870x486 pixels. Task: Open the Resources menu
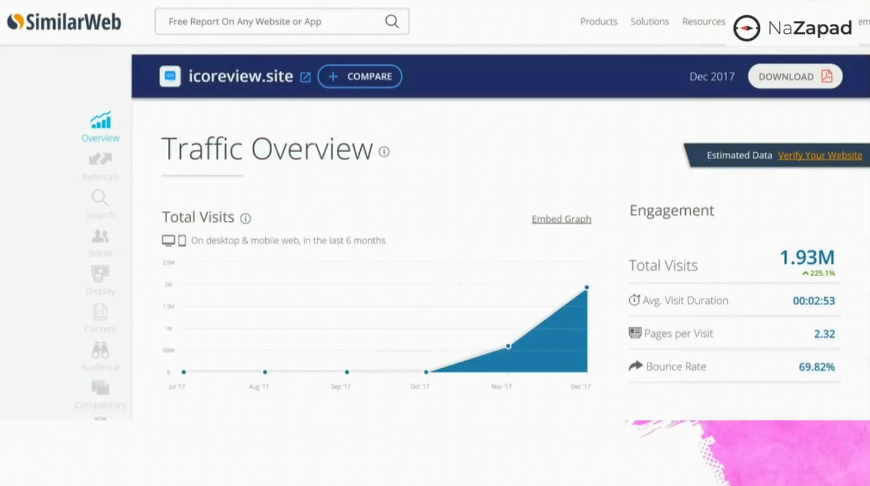[x=704, y=22]
